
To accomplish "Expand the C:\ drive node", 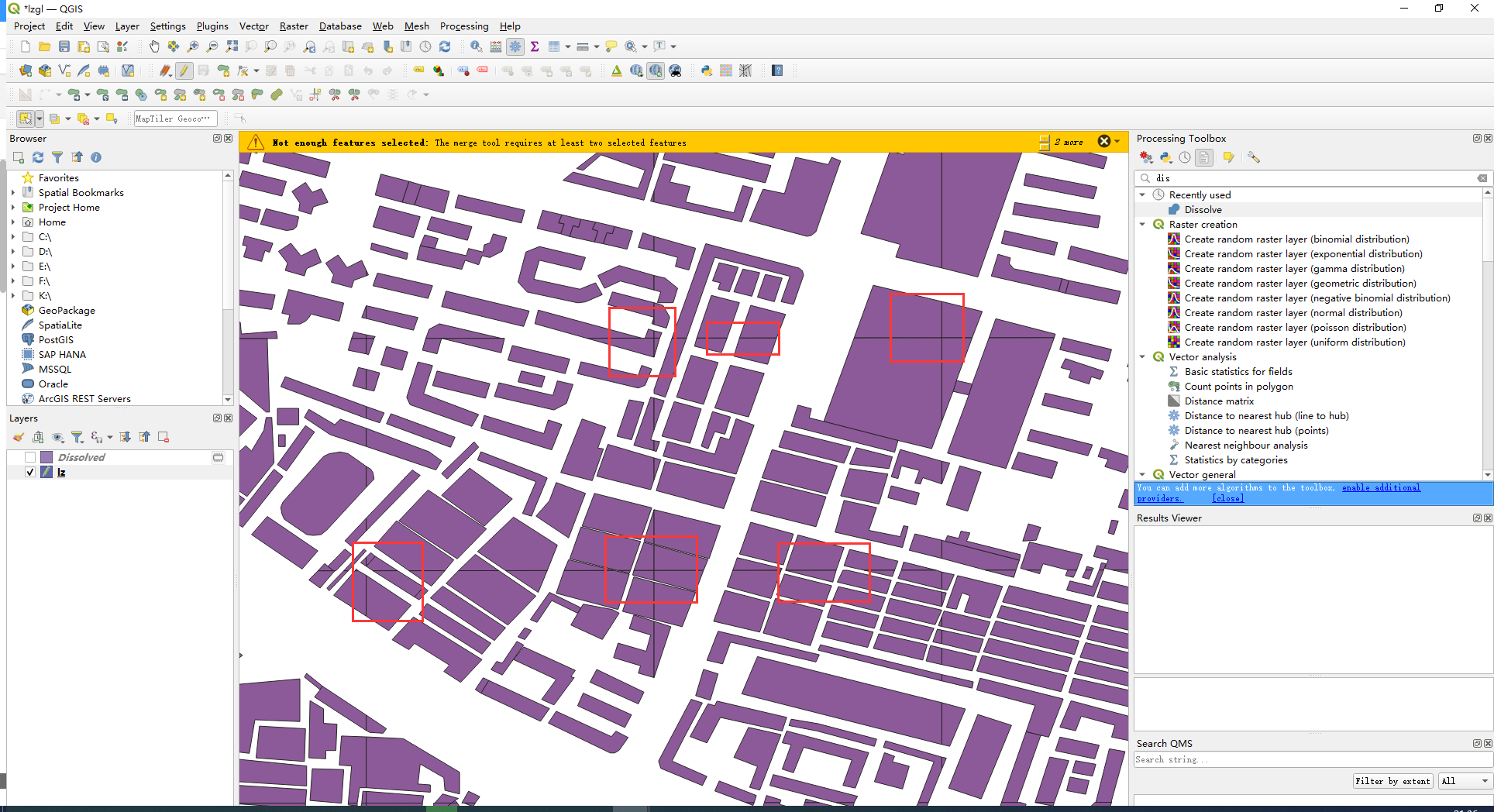I will coord(13,237).
